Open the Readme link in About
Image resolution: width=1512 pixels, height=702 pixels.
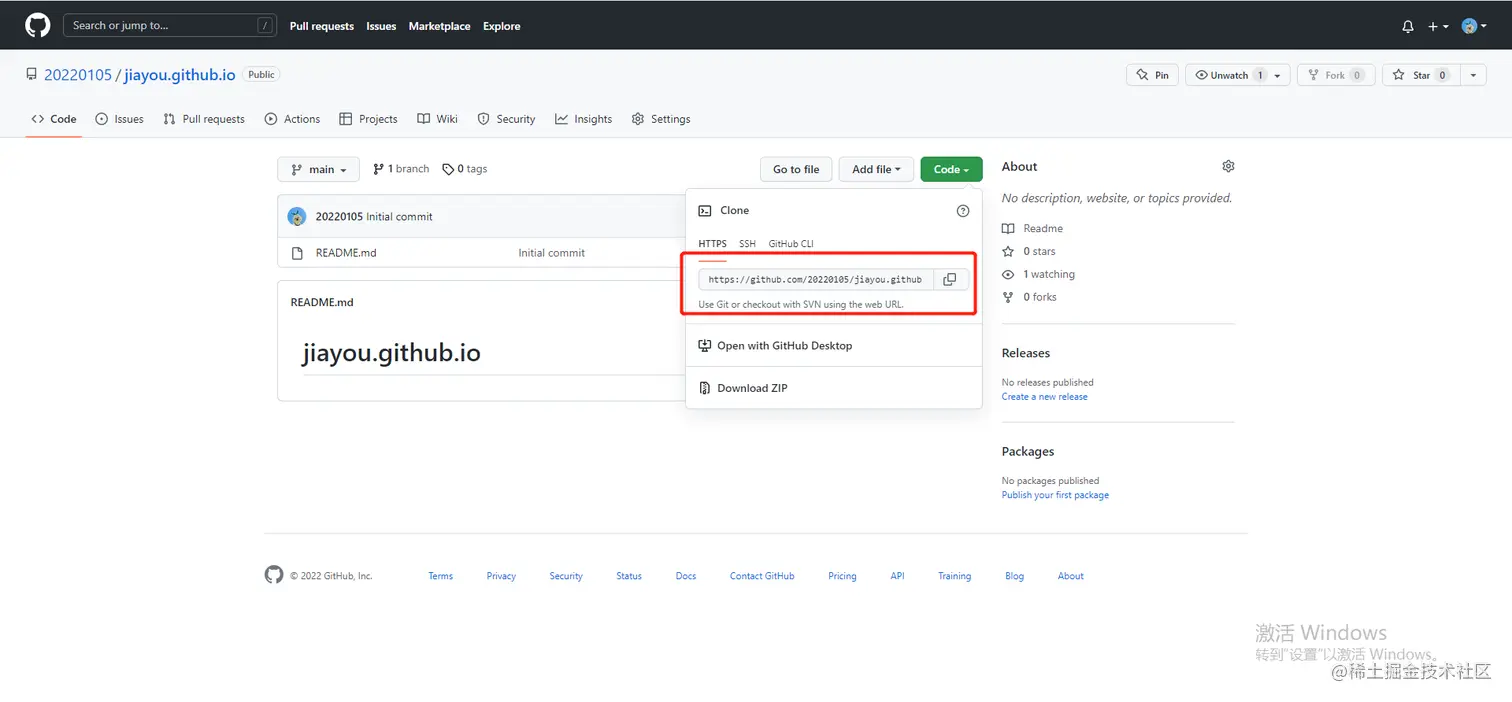click(1033, 229)
